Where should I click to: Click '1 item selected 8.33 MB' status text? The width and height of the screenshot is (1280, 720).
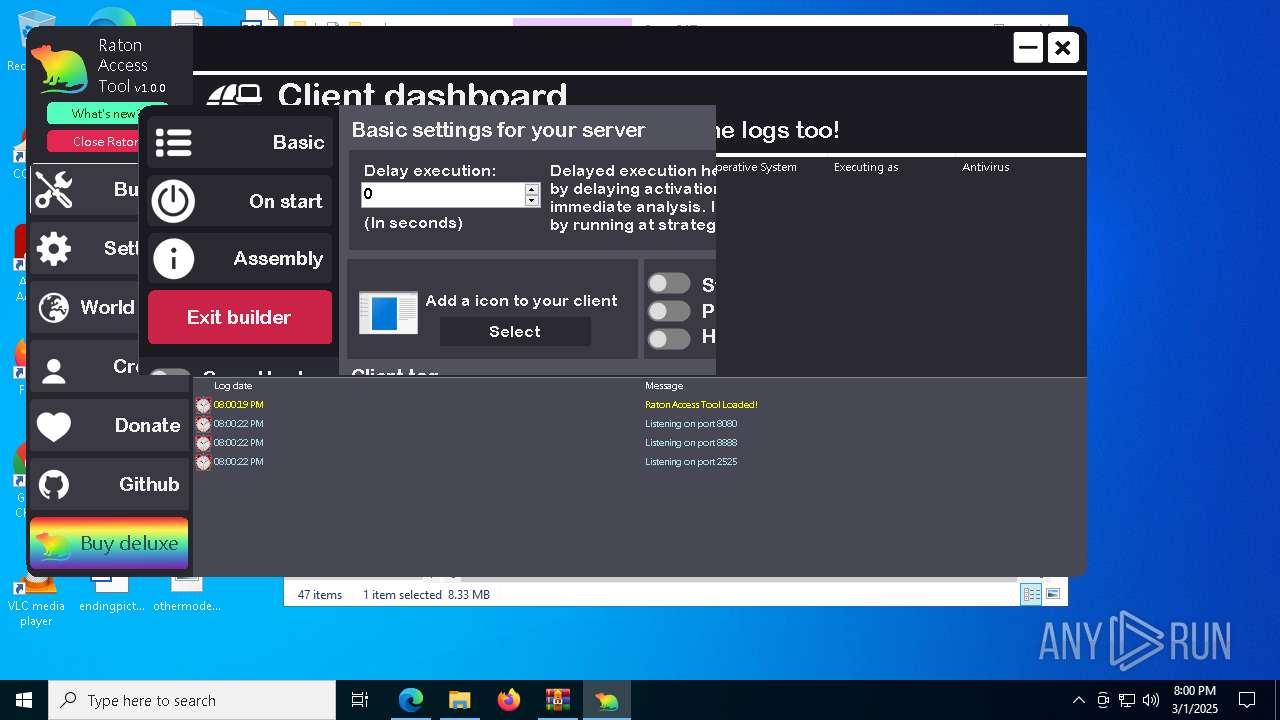pyautogui.click(x=426, y=595)
